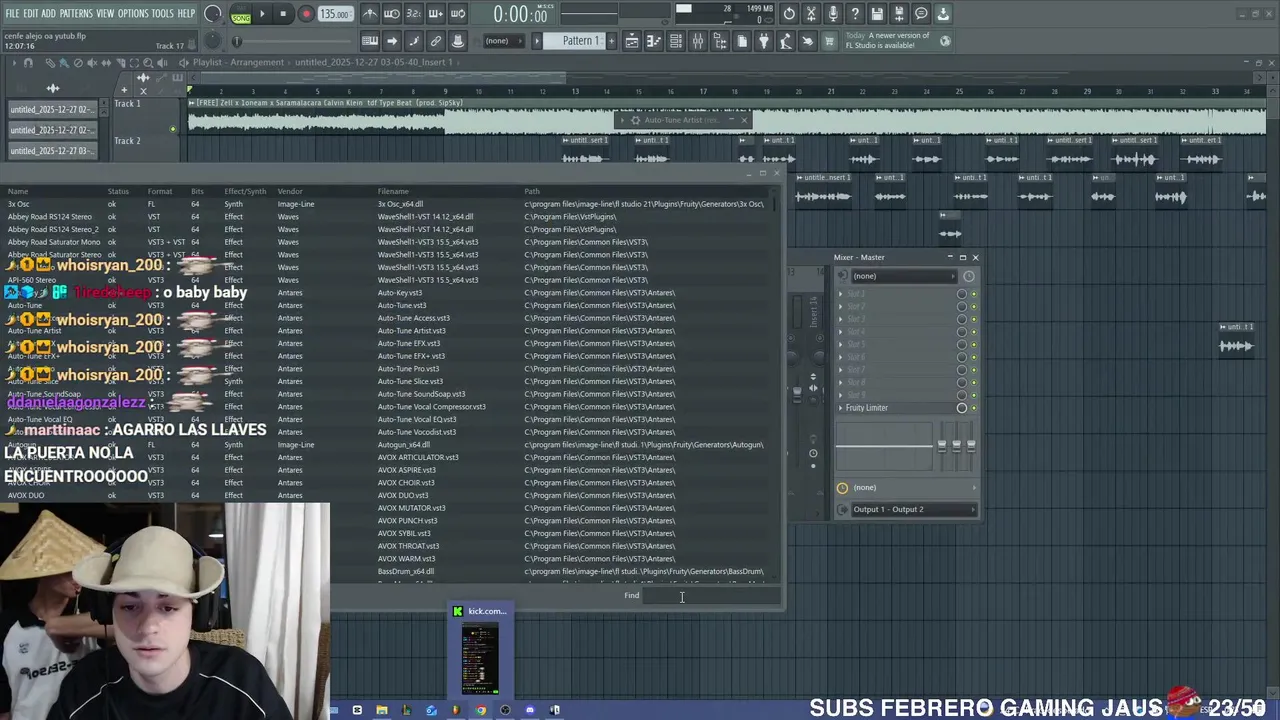The image size is (1280, 720).
Task: Expand Slot 5 arrow in Mixer
Action: point(841,345)
